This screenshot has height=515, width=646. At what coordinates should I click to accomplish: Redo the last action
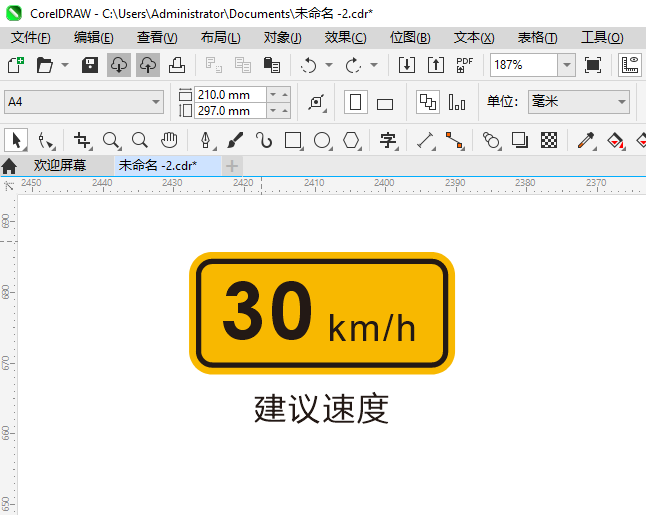[x=353, y=65]
